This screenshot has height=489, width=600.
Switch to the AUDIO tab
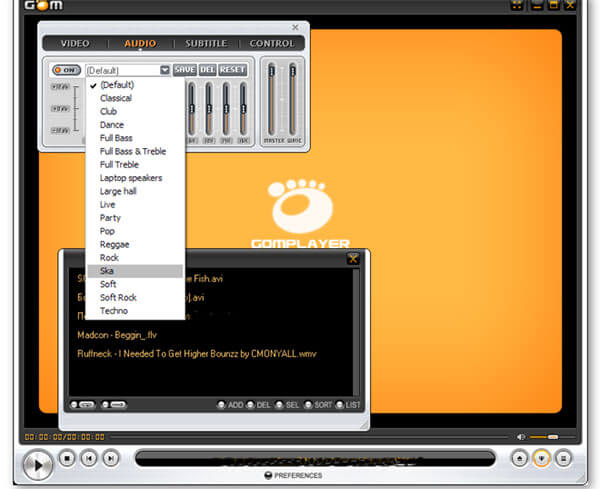(x=140, y=43)
